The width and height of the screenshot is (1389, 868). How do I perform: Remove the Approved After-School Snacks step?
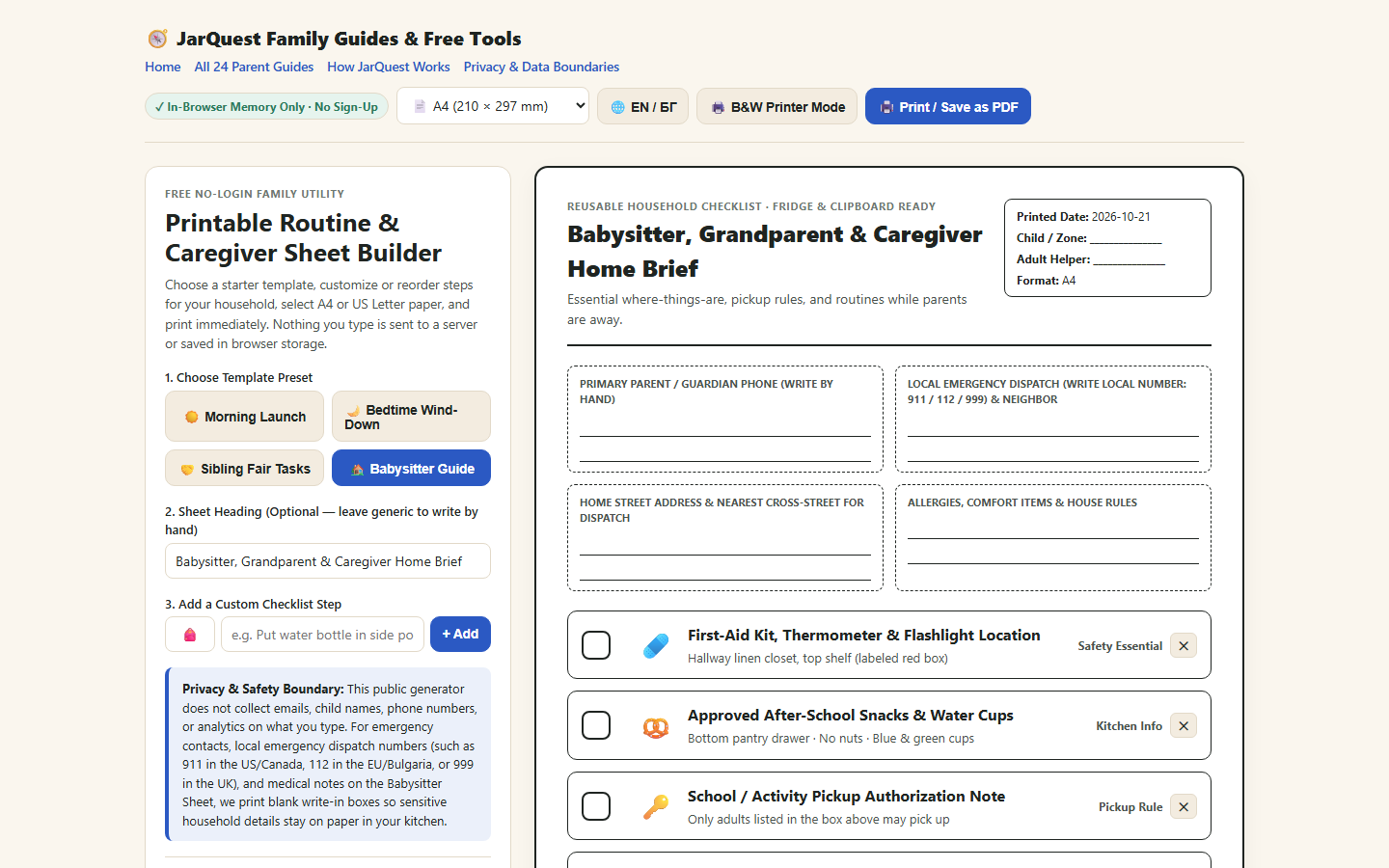[1184, 726]
